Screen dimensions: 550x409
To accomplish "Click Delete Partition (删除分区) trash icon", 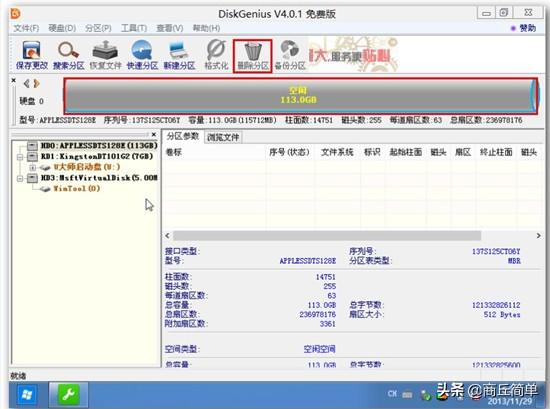I will (x=253, y=56).
